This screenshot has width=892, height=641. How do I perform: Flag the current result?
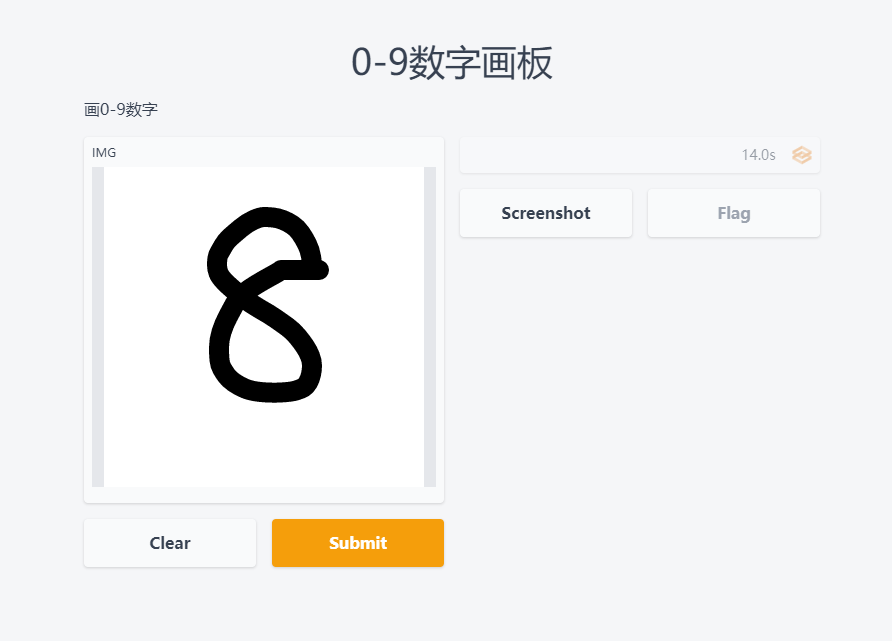pyautogui.click(x=734, y=213)
